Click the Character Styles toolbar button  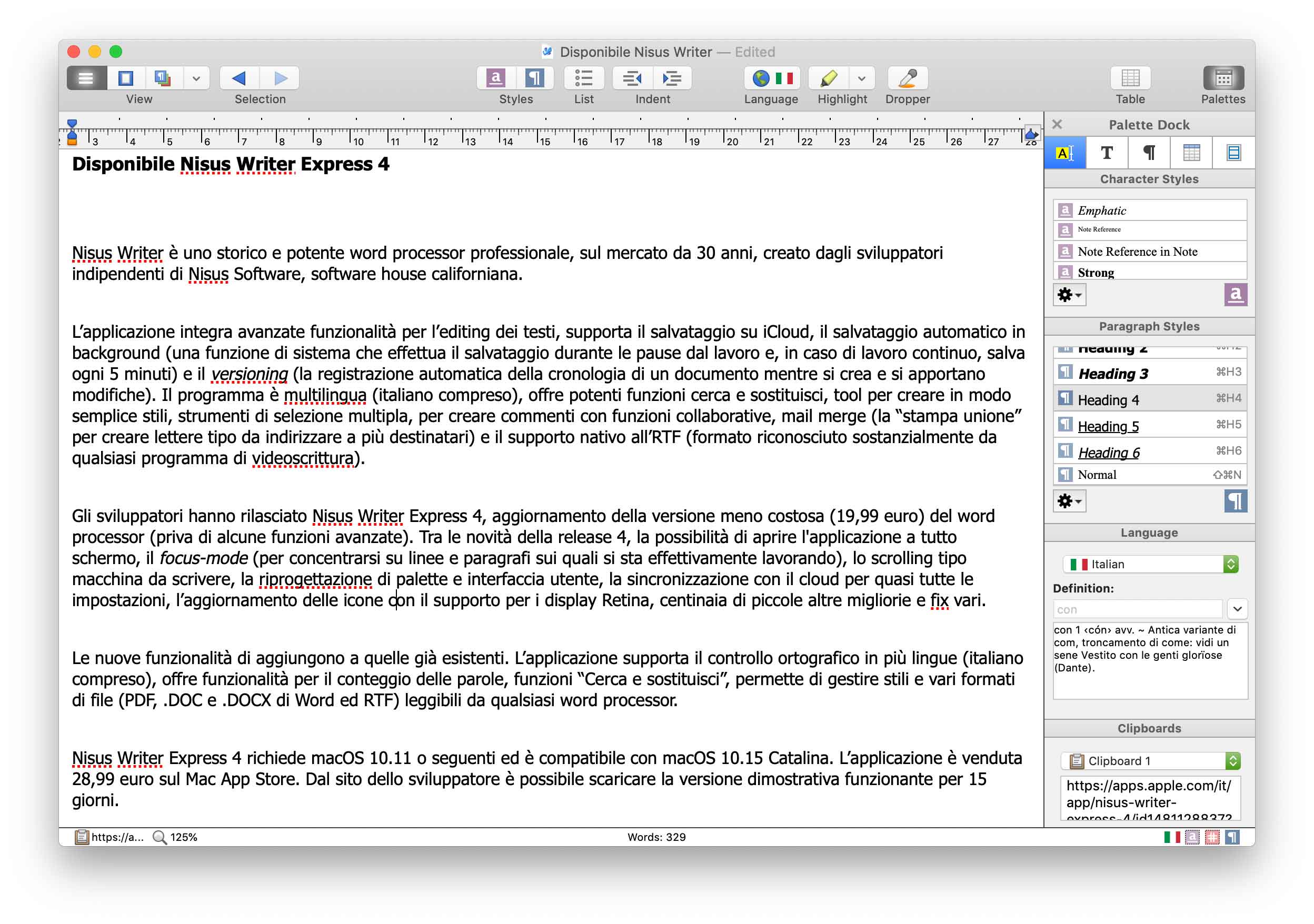tap(495, 78)
